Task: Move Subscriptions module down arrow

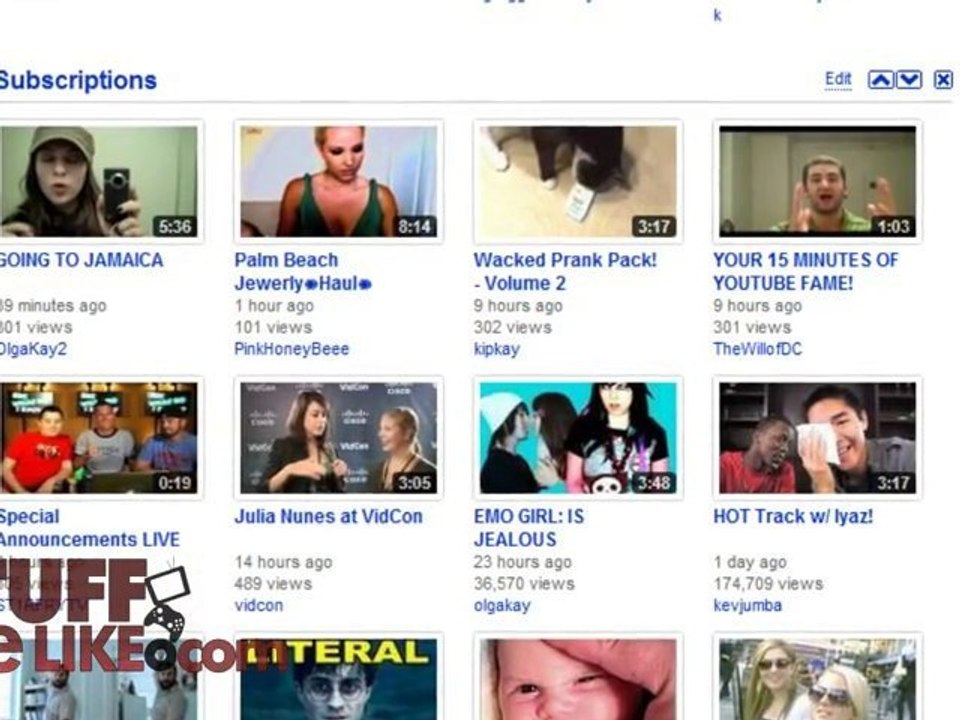Action: 909,80
